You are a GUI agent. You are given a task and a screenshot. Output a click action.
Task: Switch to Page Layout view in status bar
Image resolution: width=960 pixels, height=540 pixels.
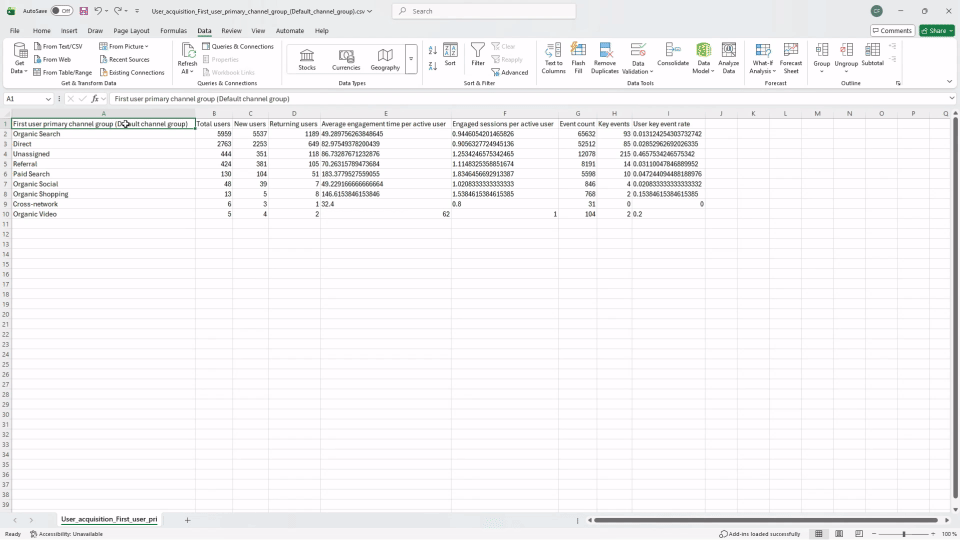click(x=839, y=534)
